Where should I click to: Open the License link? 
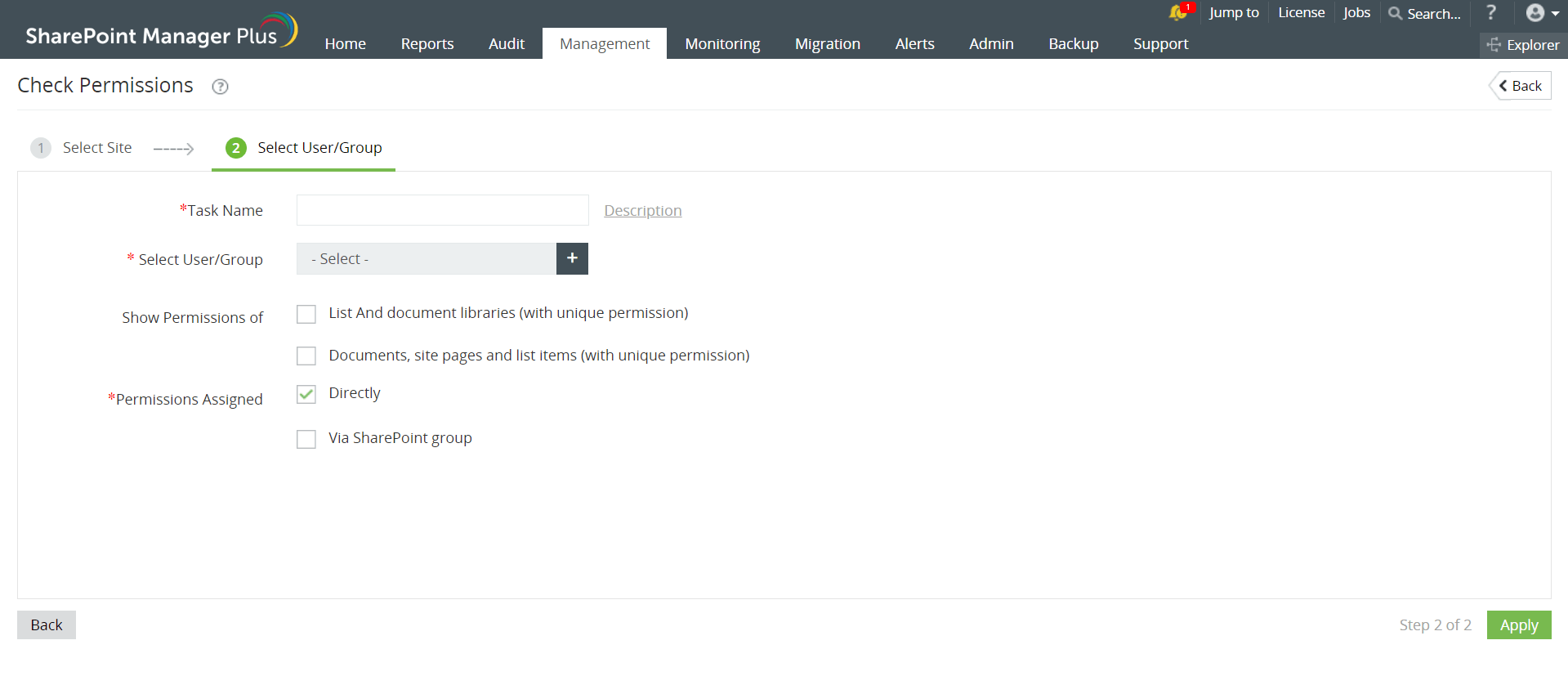1302,12
